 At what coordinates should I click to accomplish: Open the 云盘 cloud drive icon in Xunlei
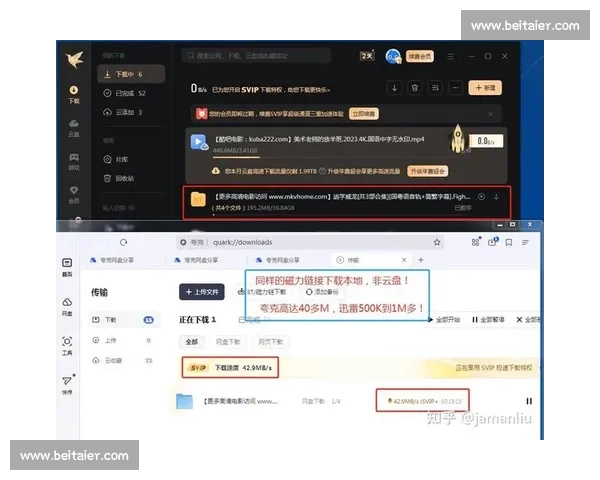74,128
